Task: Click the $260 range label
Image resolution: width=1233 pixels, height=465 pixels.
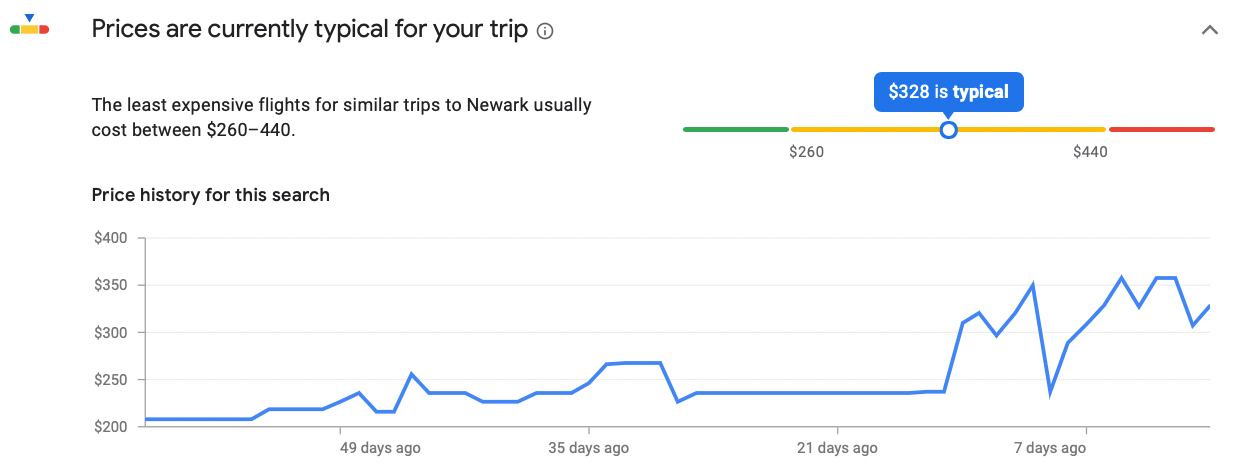Action: click(x=806, y=152)
